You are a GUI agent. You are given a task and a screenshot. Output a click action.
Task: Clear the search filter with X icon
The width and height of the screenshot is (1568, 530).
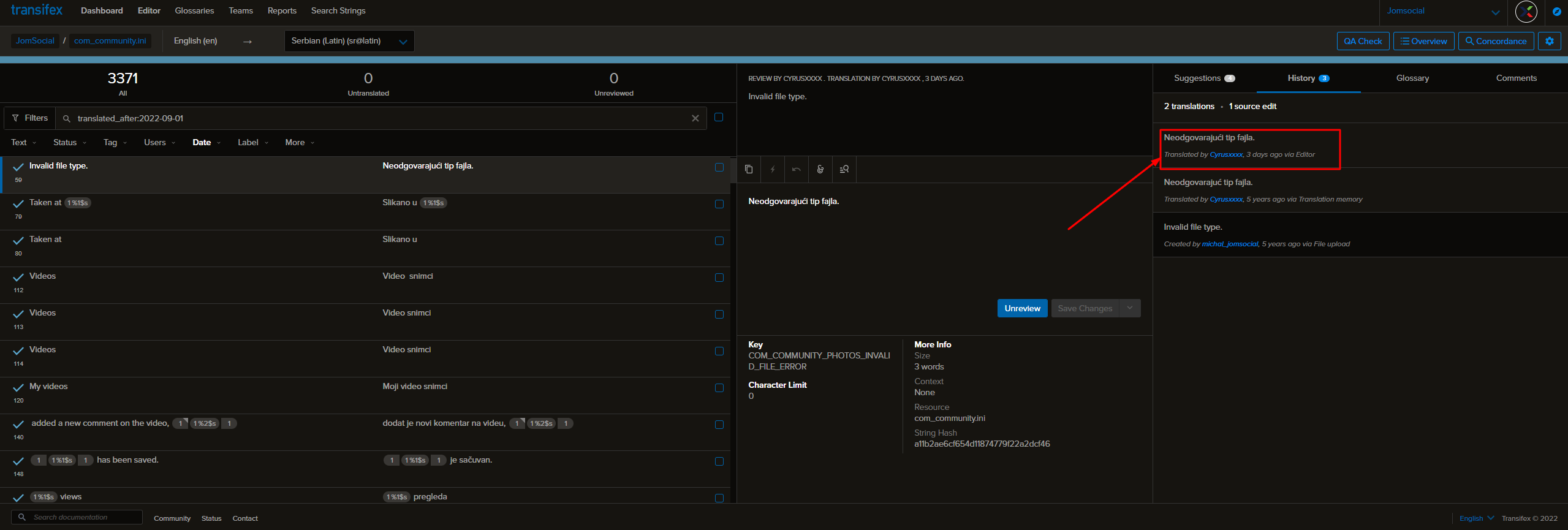point(695,118)
